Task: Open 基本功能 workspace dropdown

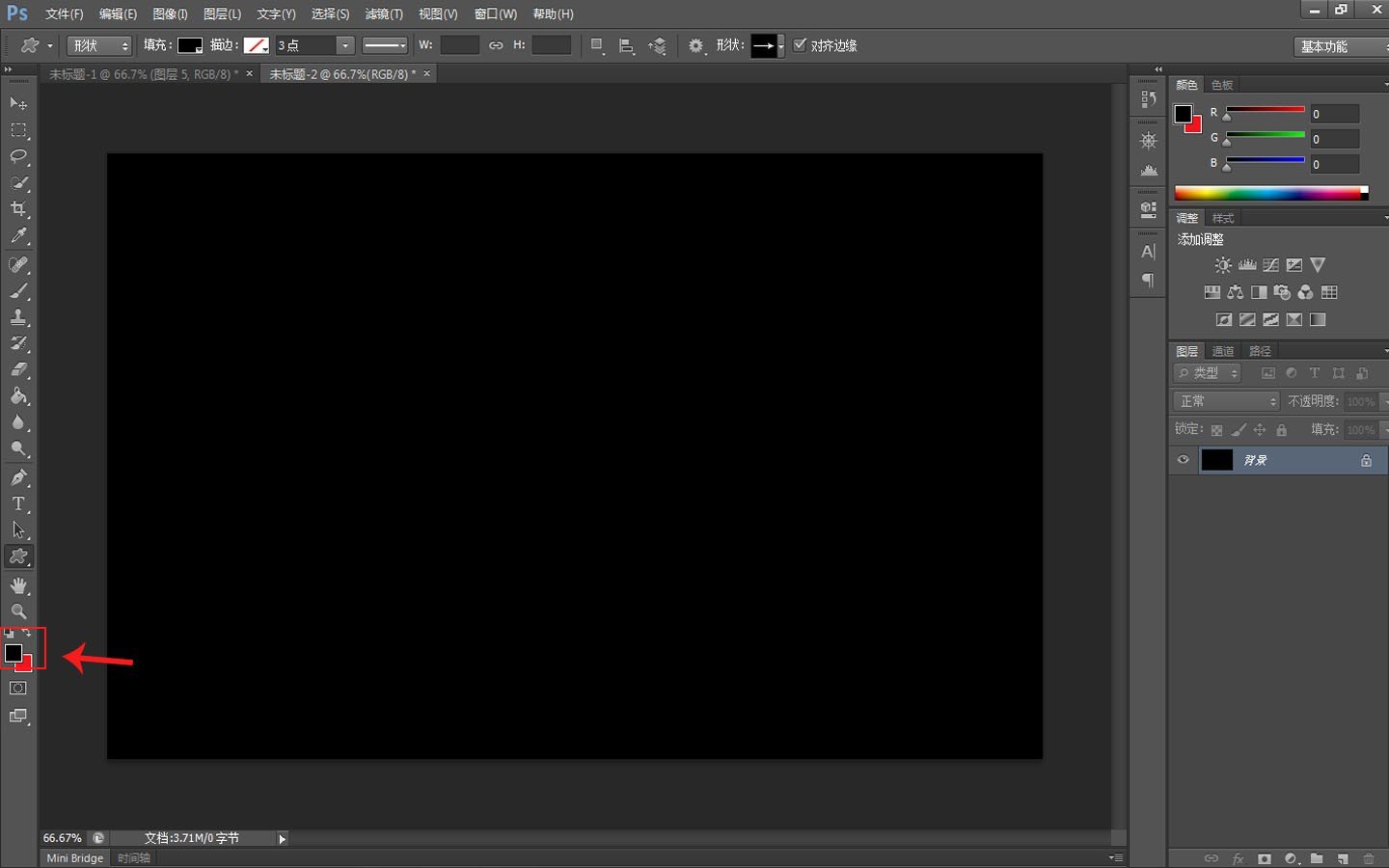Action: [x=1343, y=46]
